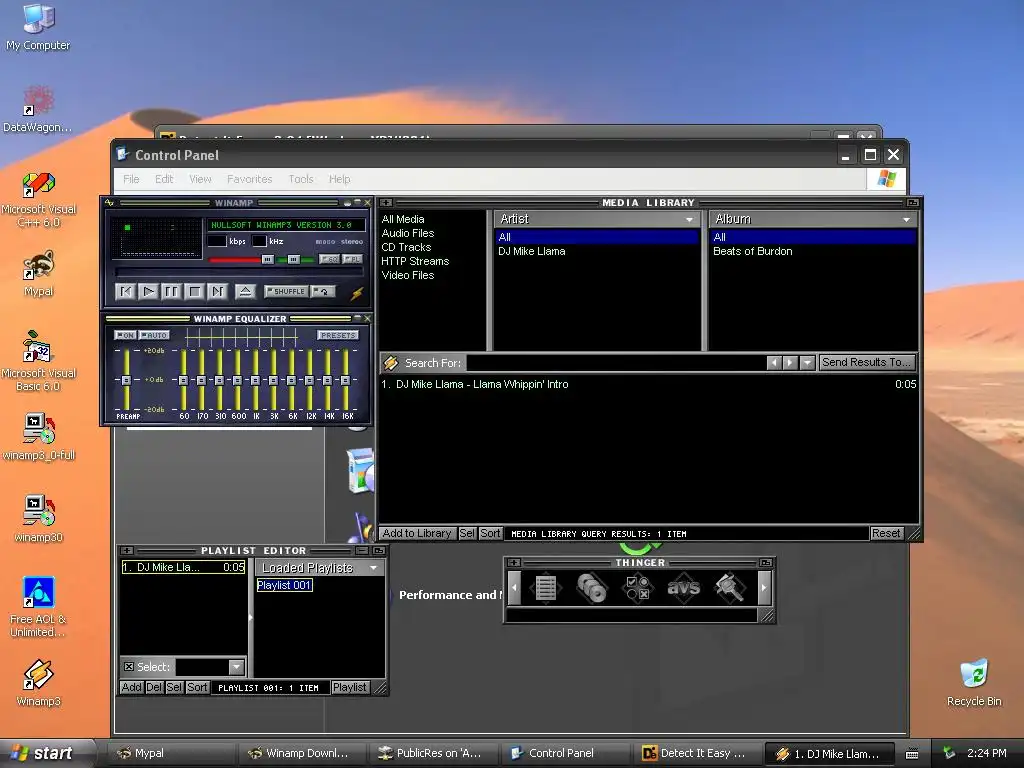Screen dimensions: 1024x768
Task: Expand Playlist Editor side pane with splitter arrow
Action: click(x=250, y=616)
